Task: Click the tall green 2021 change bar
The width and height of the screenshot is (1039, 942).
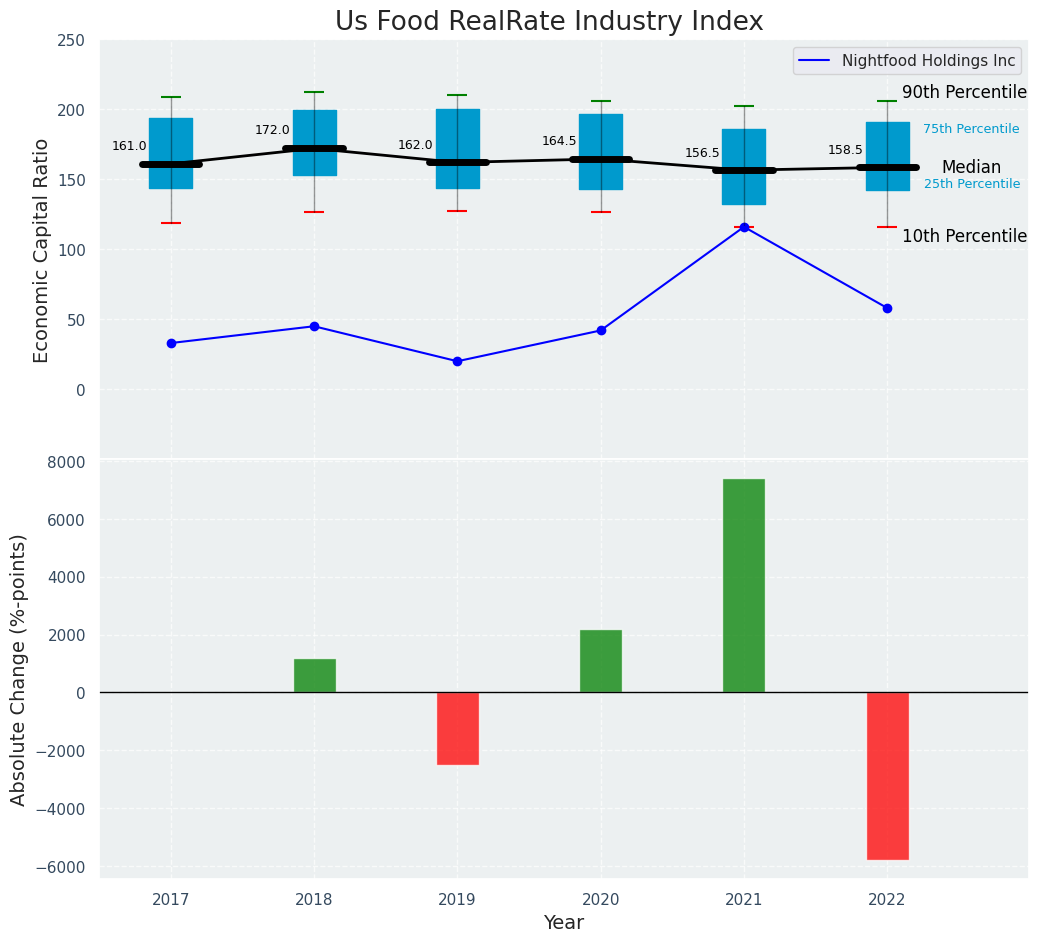Action: click(x=744, y=585)
